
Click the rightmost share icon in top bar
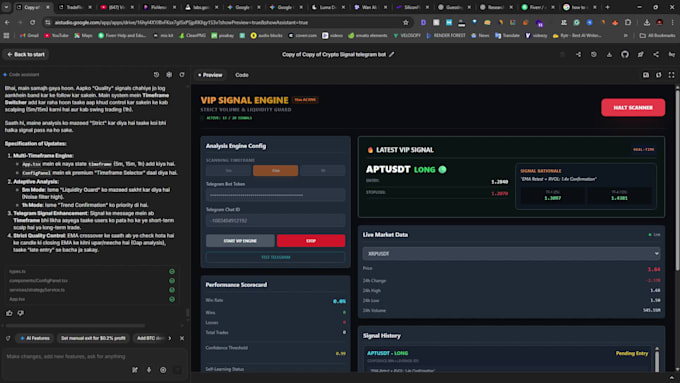(x=656, y=55)
